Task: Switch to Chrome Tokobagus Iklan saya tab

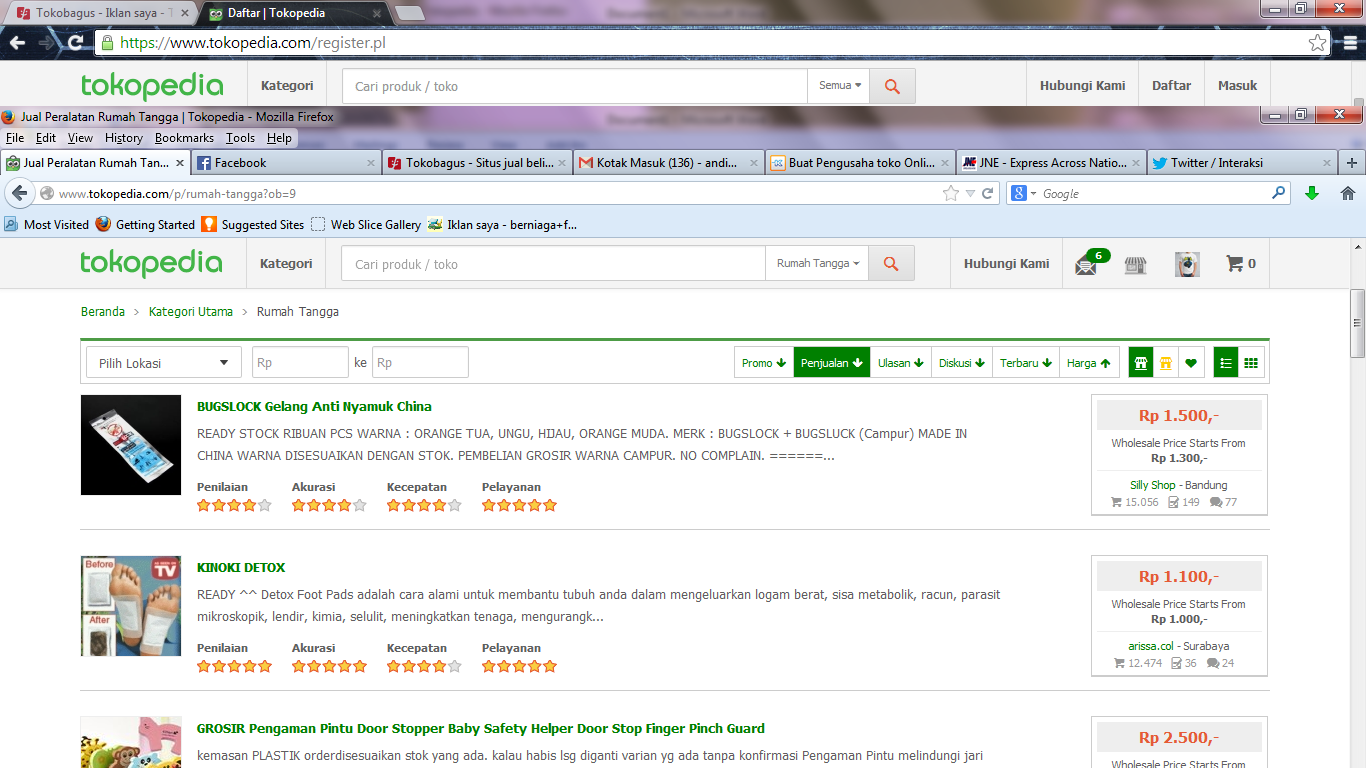Action: coord(103,14)
